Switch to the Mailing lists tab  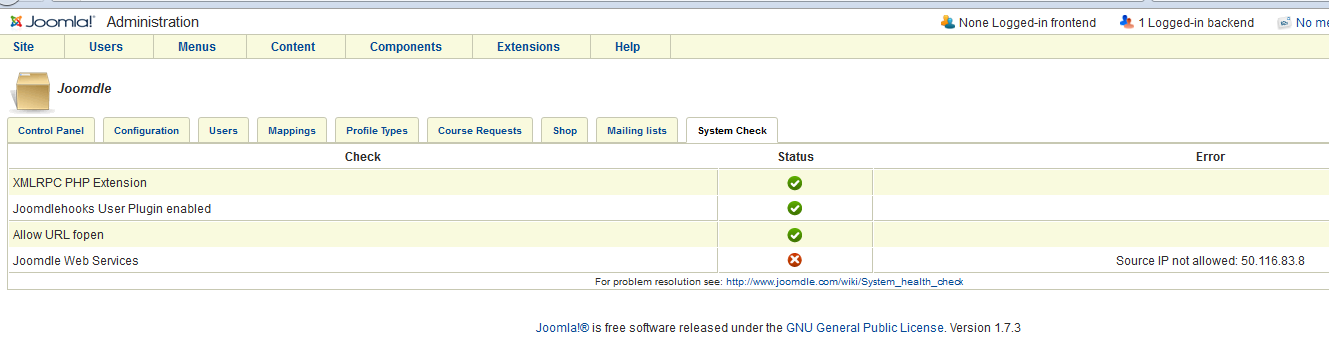tap(637, 131)
